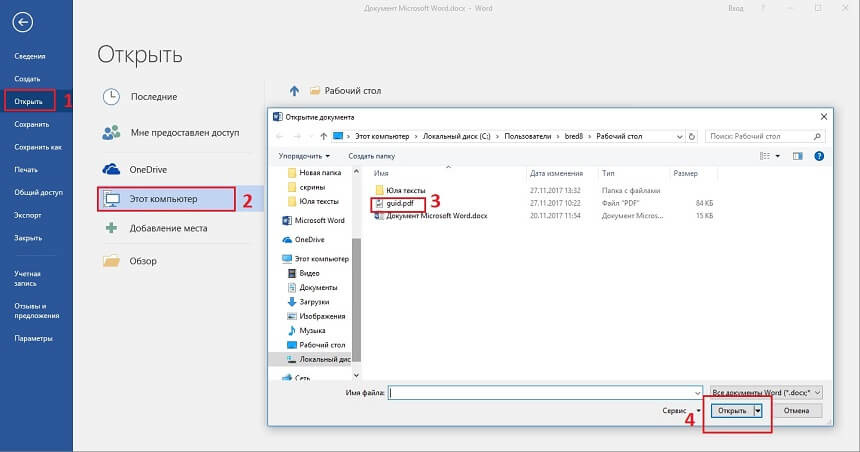Select OneDrive cloud icon in Open page

(x=112, y=169)
